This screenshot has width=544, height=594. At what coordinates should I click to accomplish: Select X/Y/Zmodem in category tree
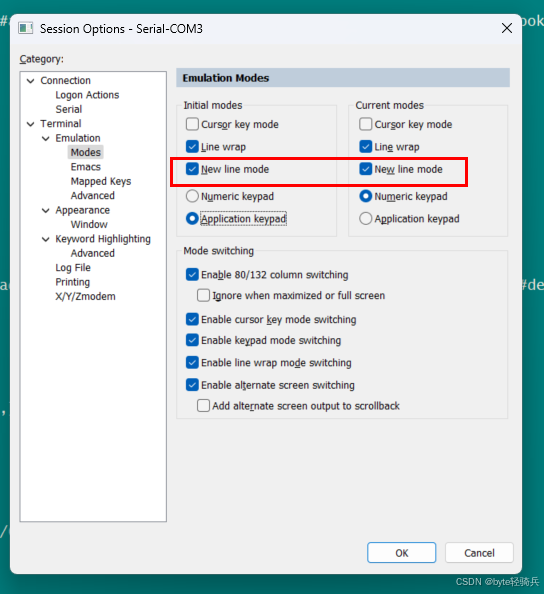pyautogui.click(x=85, y=296)
